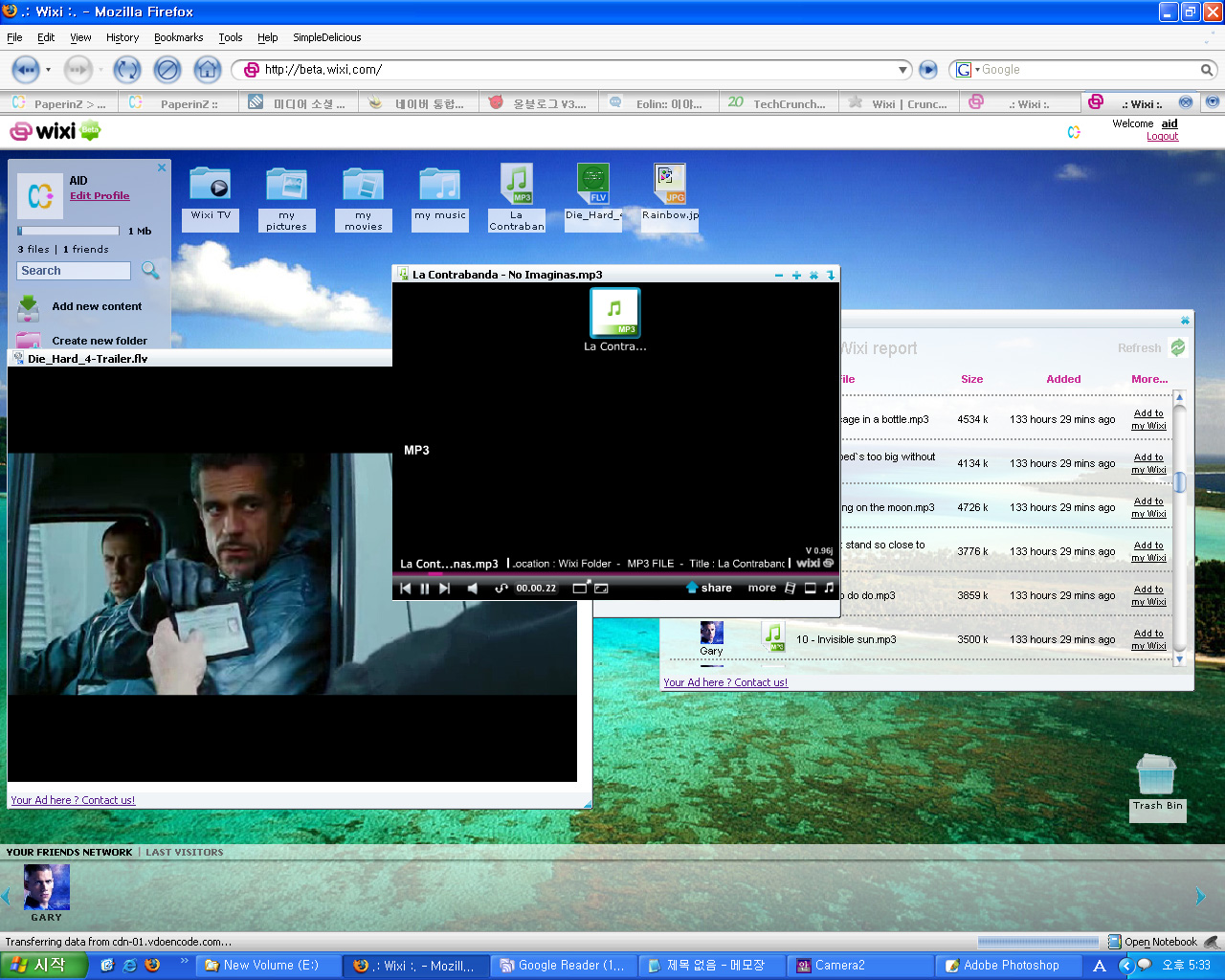The height and width of the screenshot is (980, 1225).
Task: Skip to next track in player
Action: [x=445, y=589]
